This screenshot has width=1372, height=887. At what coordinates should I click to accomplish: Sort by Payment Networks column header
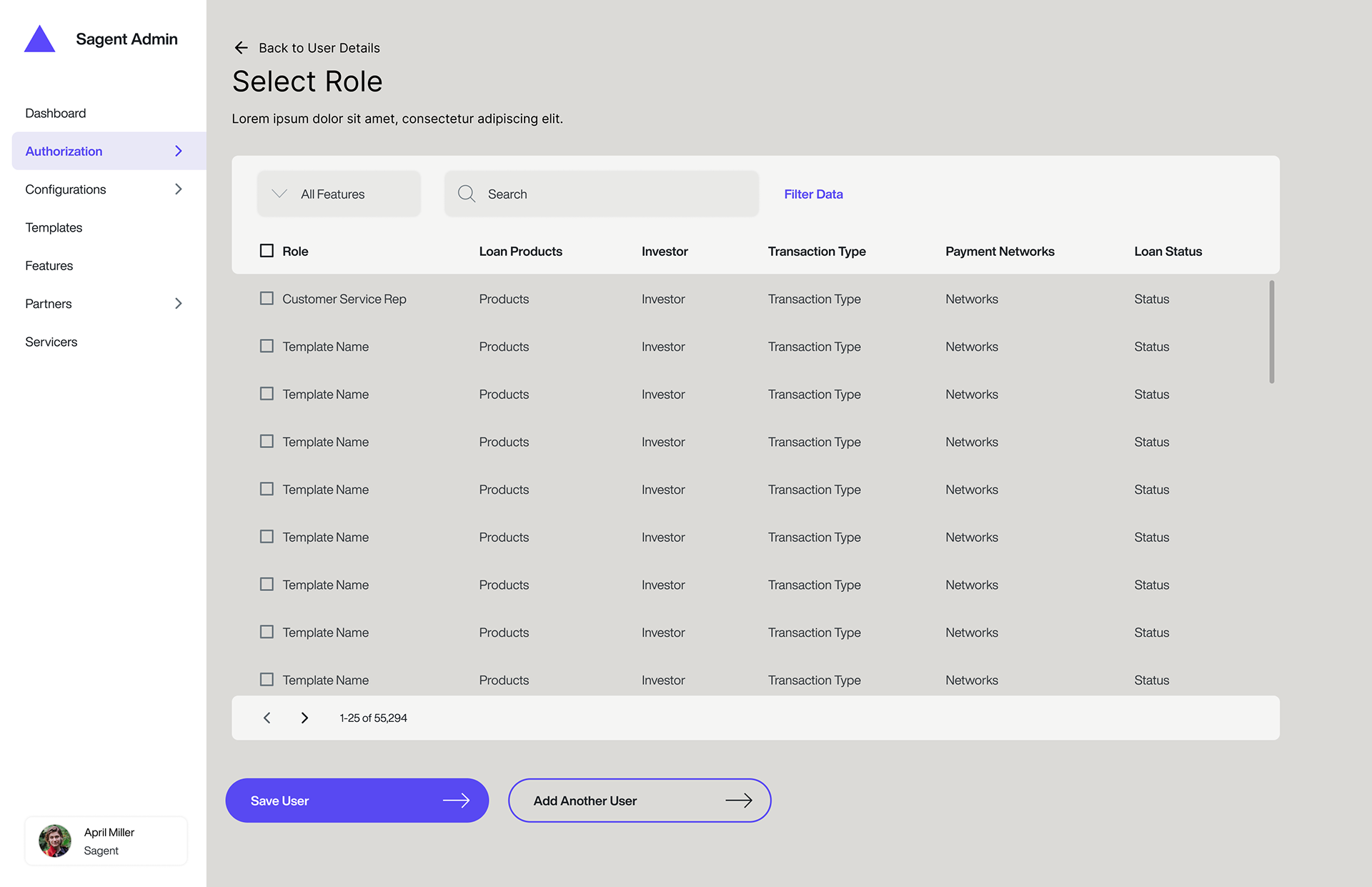(x=1000, y=251)
